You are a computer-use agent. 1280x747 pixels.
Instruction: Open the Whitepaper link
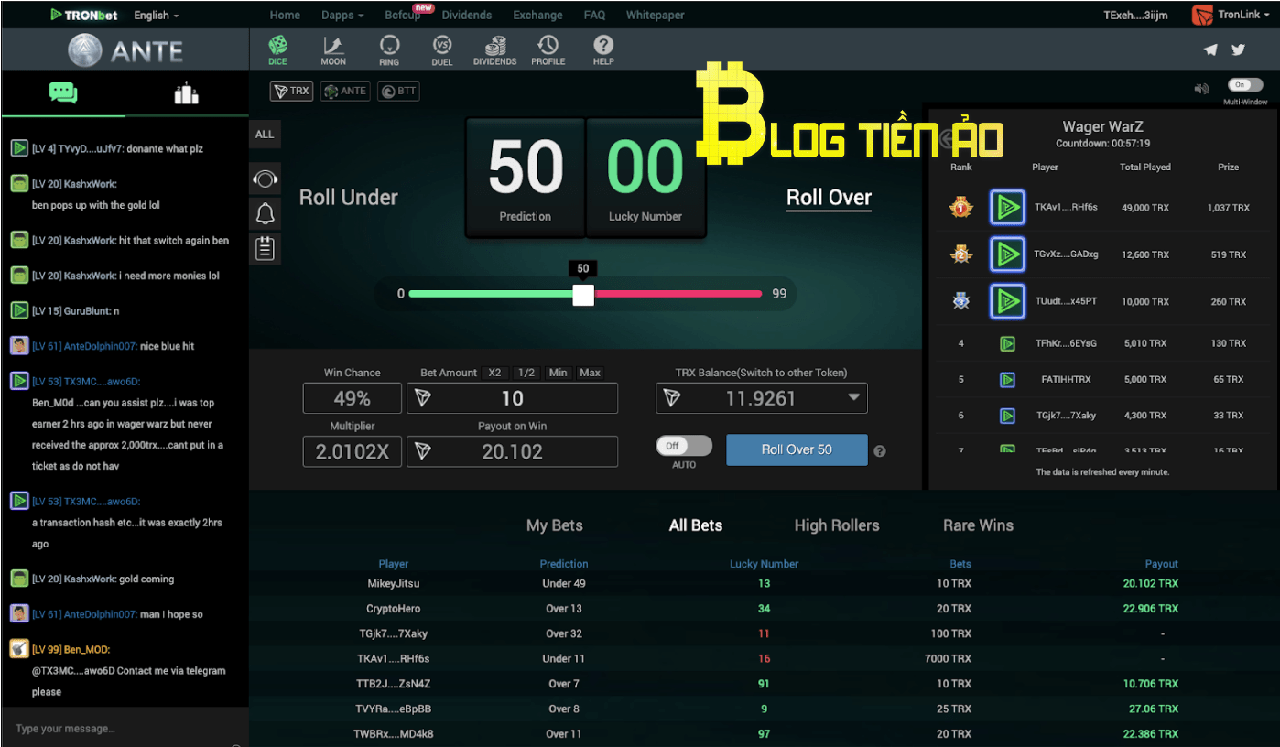(655, 15)
